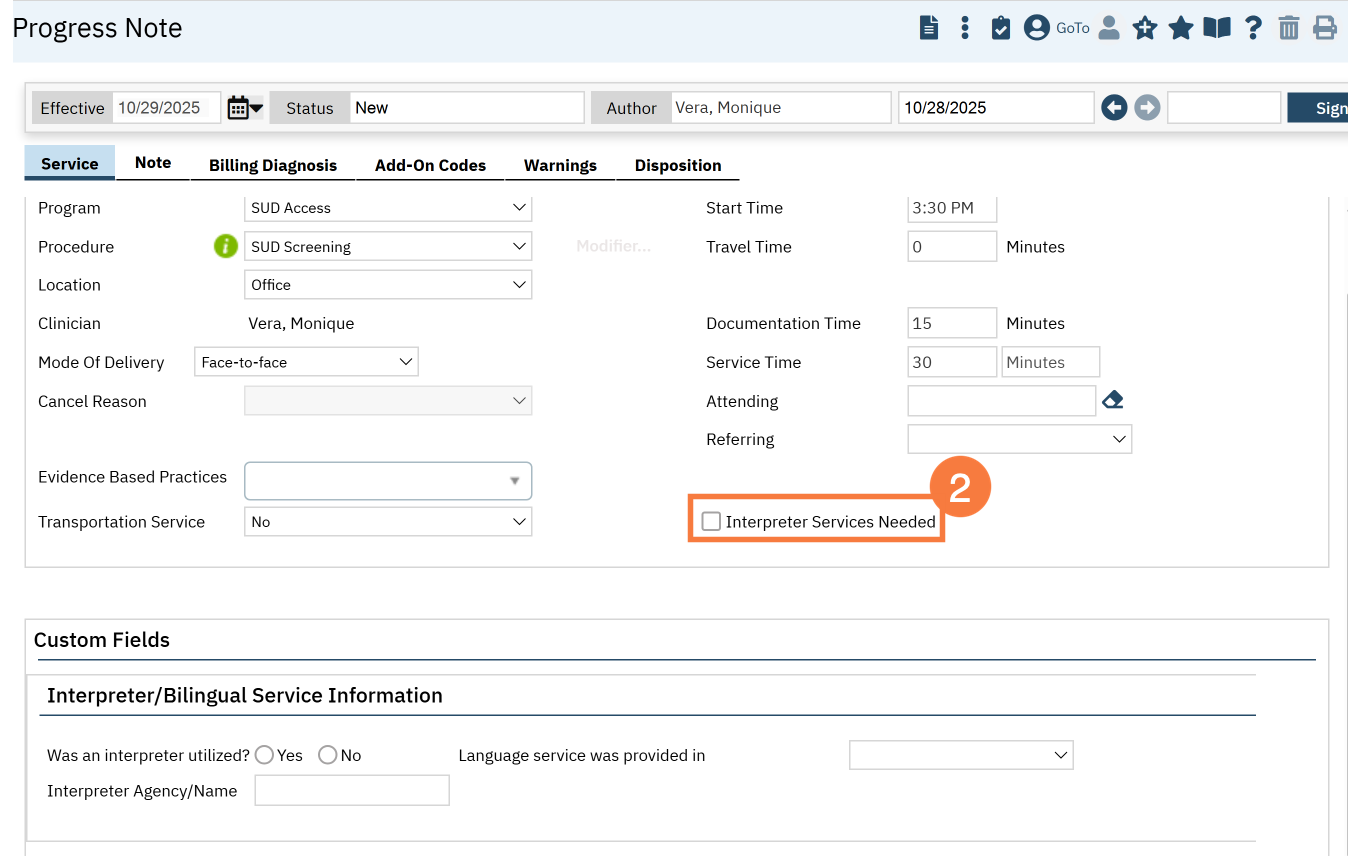Open Language service provided in dropdown
Viewport: 1348px width, 856px height.
click(x=961, y=755)
